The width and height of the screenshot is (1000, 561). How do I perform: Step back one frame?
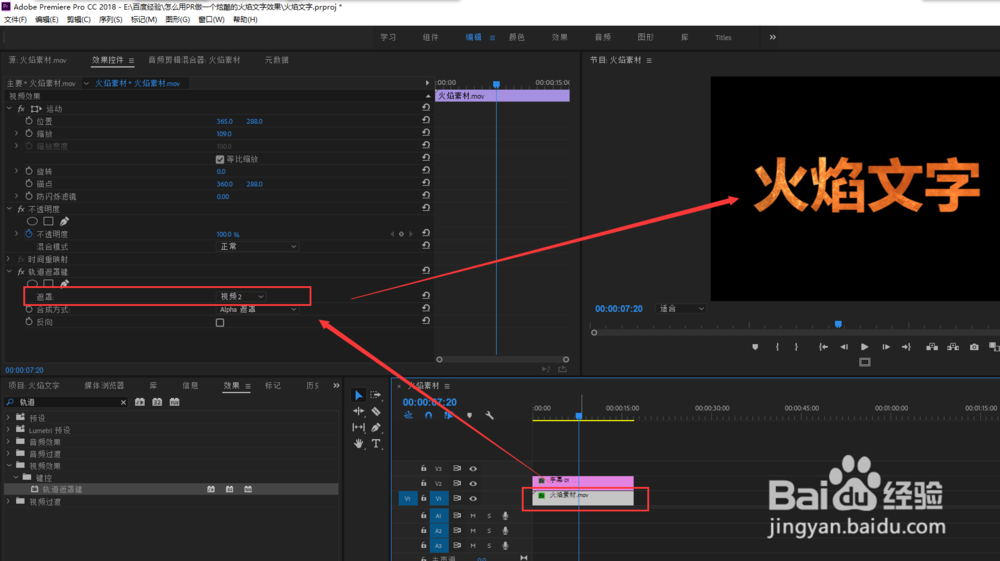pyautogui.click(x=844, y=347)
